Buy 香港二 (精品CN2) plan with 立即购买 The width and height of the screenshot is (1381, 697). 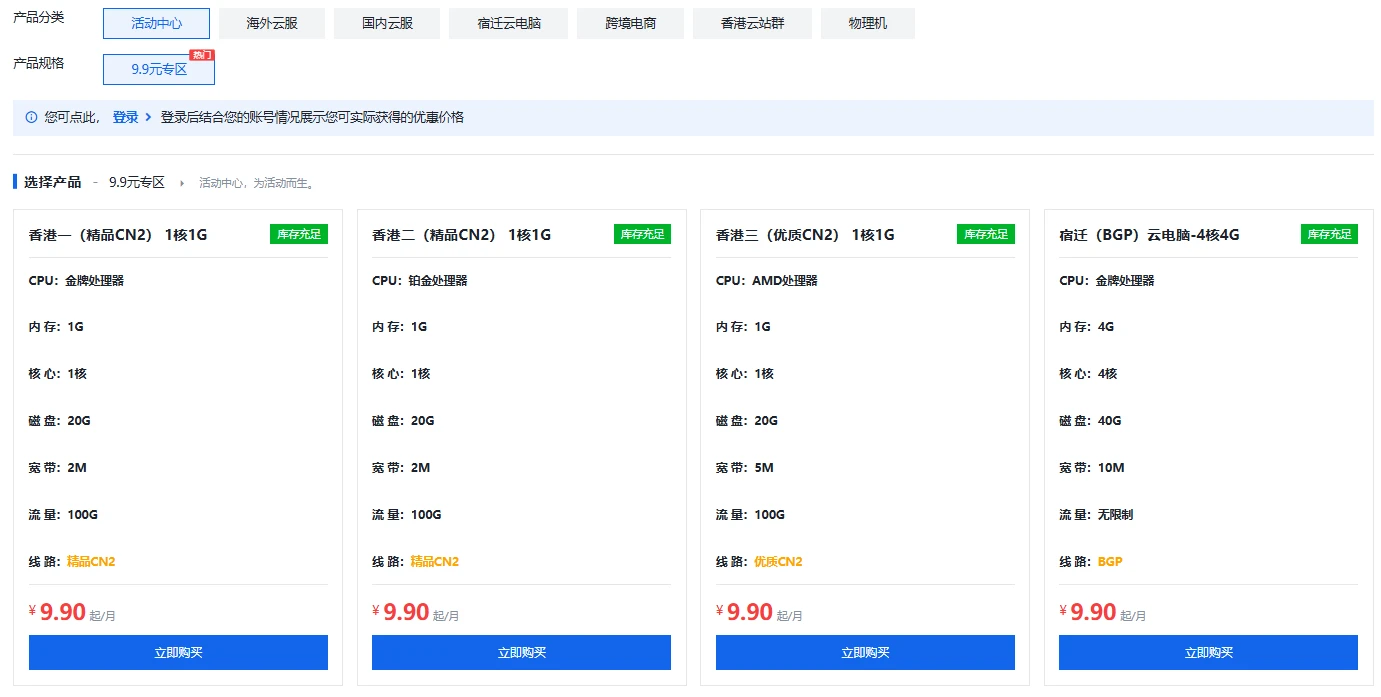coord(521,652)
